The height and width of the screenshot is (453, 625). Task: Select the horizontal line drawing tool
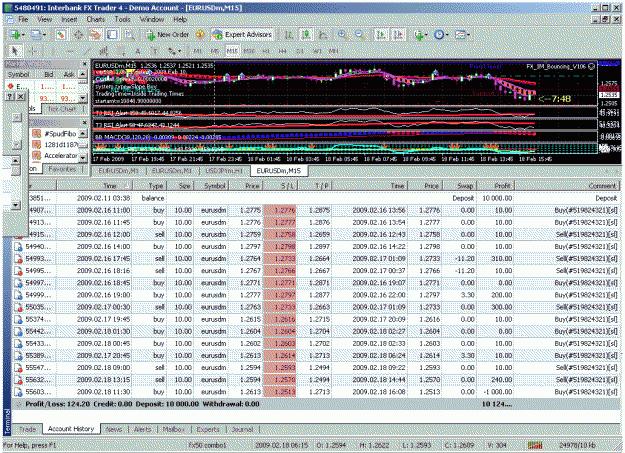pyautogui.click(x=70, y=51)
